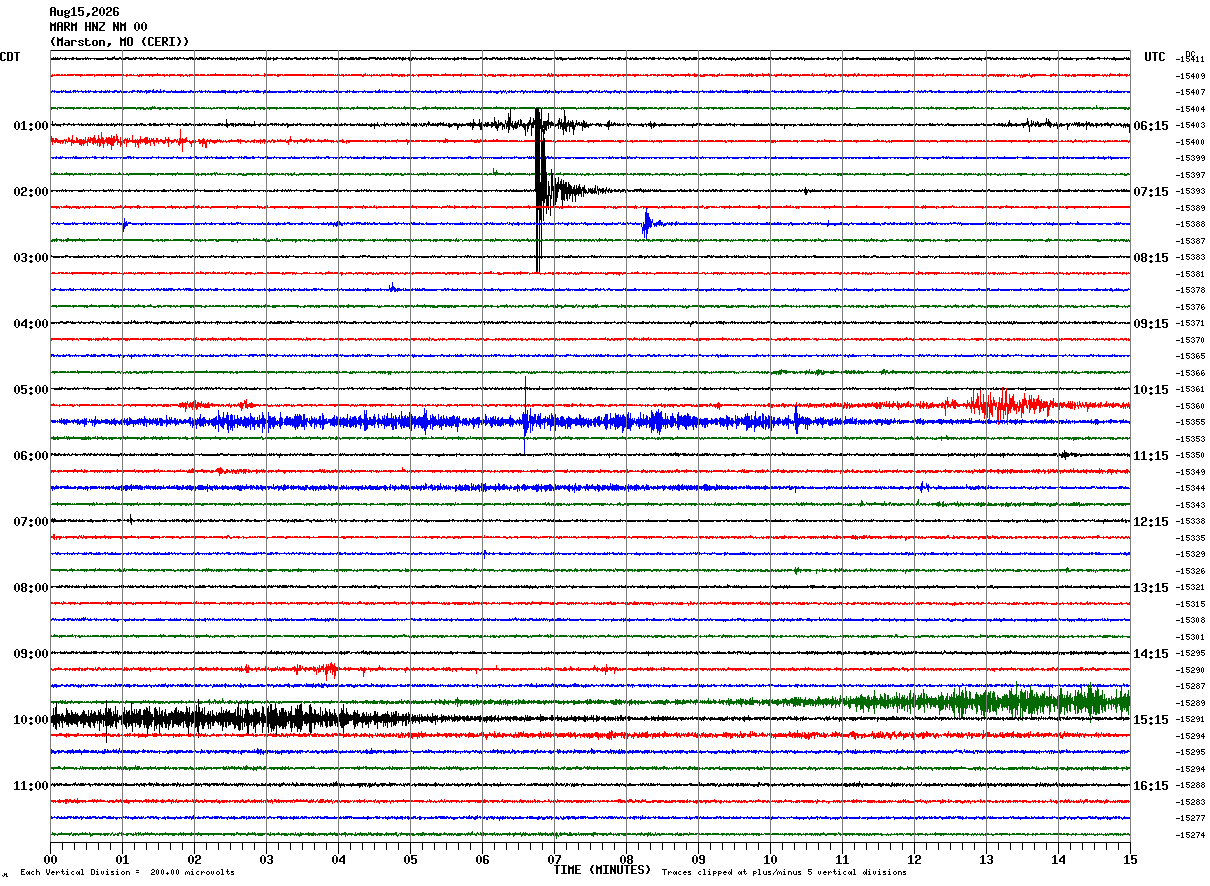Image resolution: width=1210 pixels, height=886 pixels.
Task: Select the MARM HNZ NM 00 station header
Action: coord(98,27)
